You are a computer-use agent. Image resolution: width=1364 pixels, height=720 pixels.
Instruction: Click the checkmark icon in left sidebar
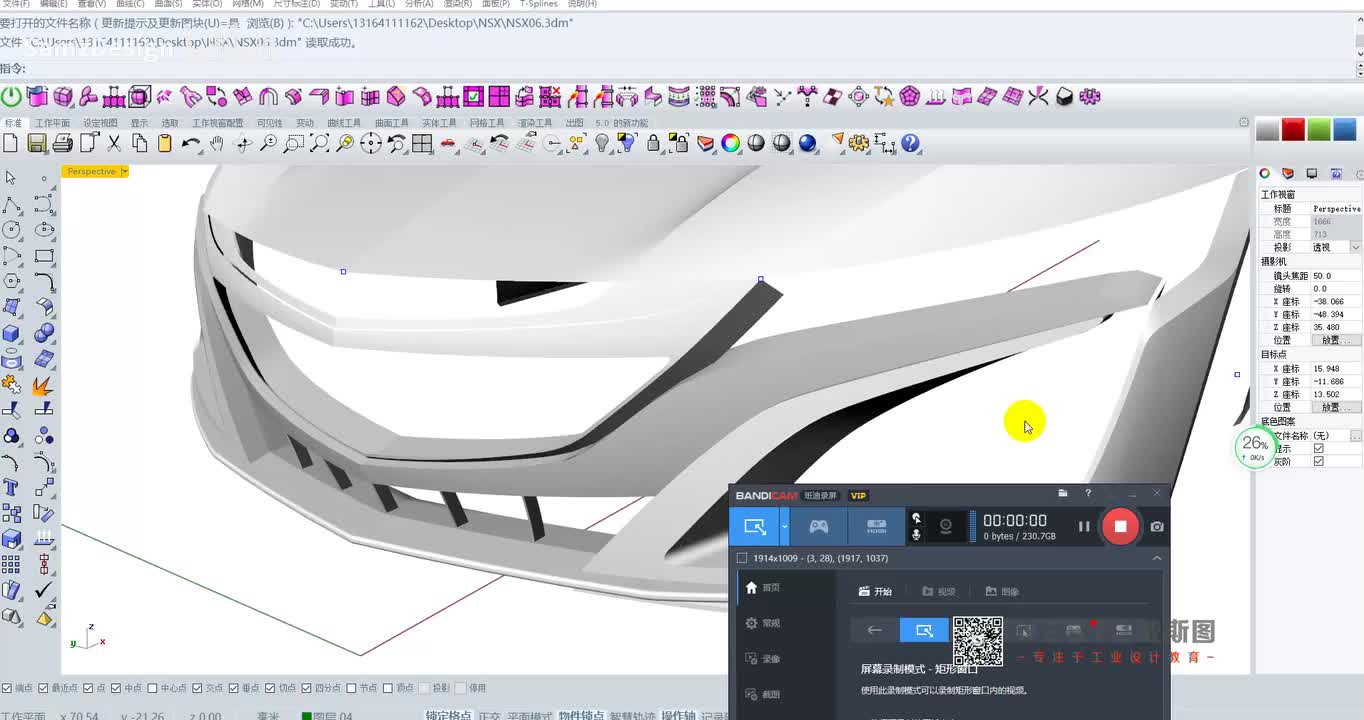coord(44,592)
